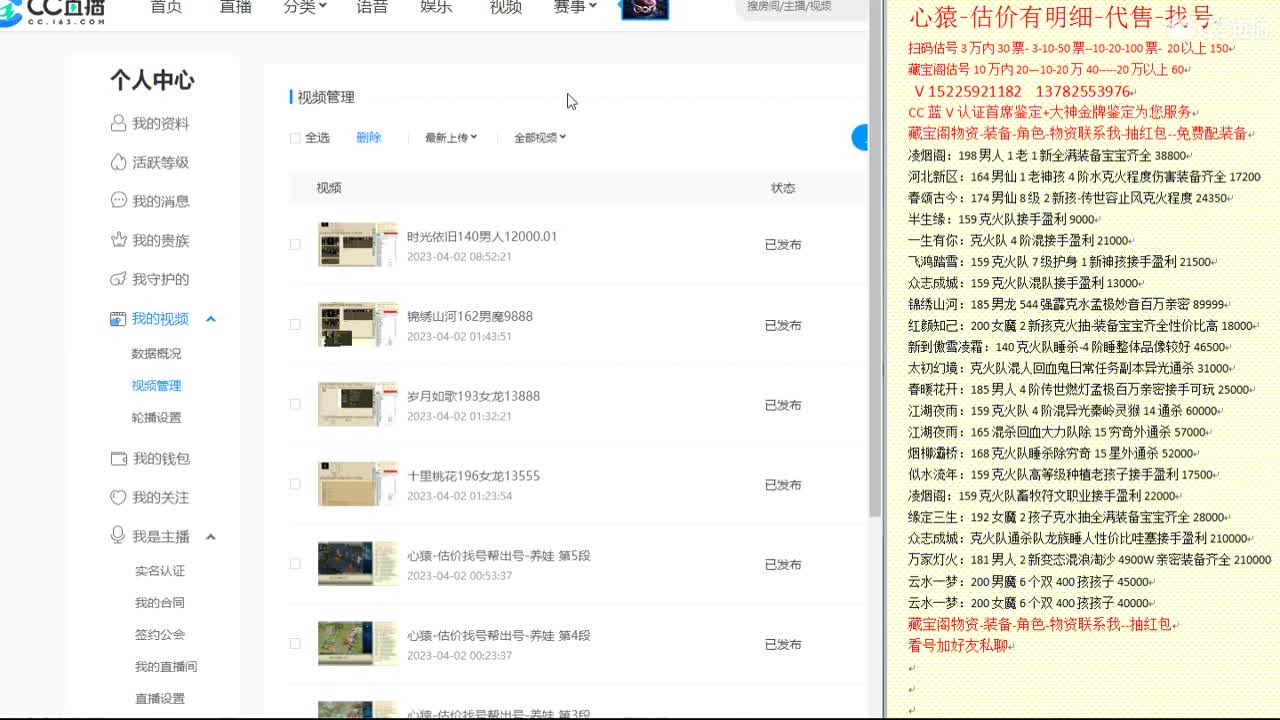1280x720 pixels.
Task: Check the box for 时光依旧140男人12000.01
Action: pyautogui.click(x=295, y=244)
